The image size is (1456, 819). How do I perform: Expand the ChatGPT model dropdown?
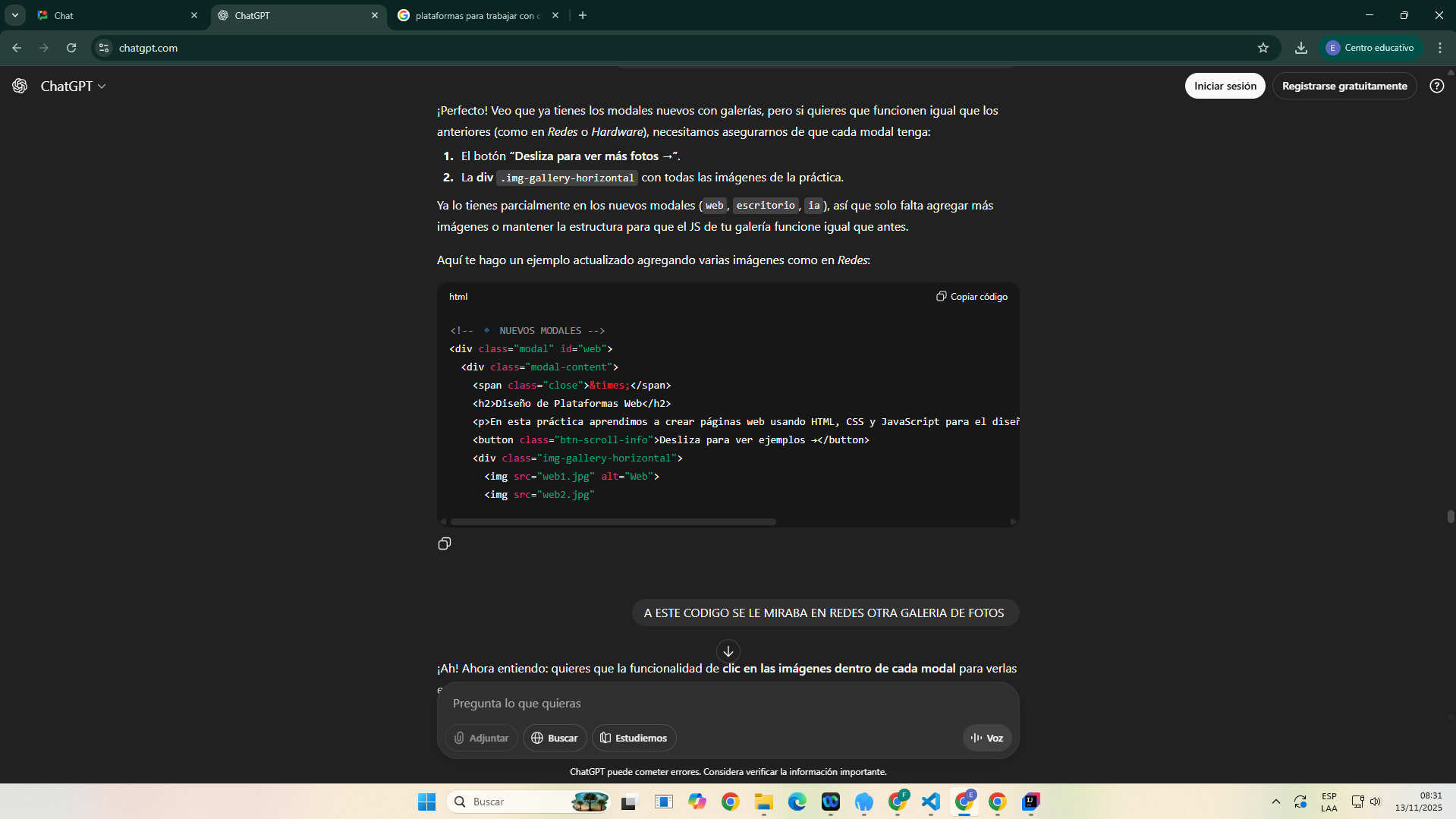coord(73,87)
